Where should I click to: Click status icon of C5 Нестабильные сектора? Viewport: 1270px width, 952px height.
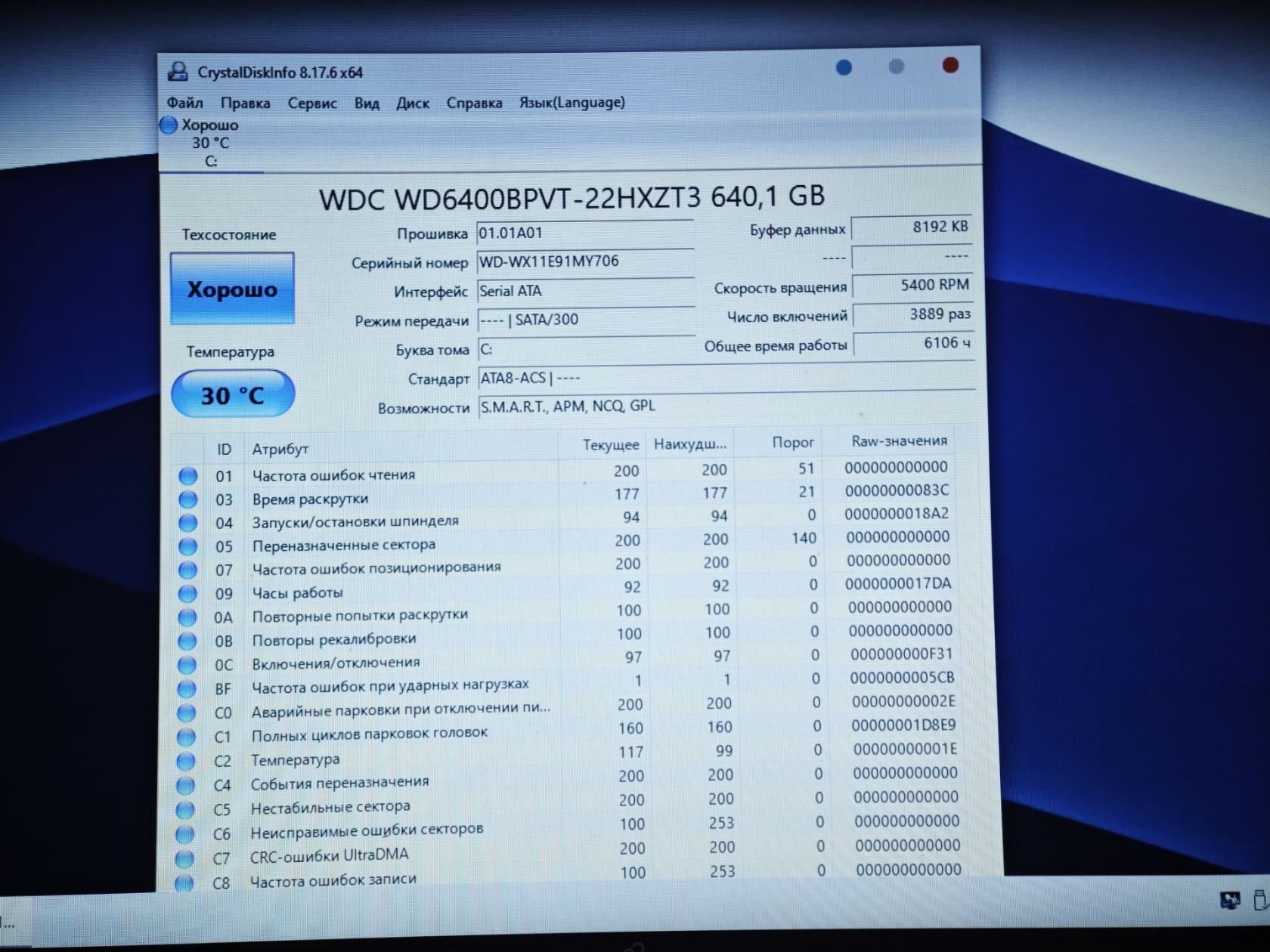[x=184, y=810]
